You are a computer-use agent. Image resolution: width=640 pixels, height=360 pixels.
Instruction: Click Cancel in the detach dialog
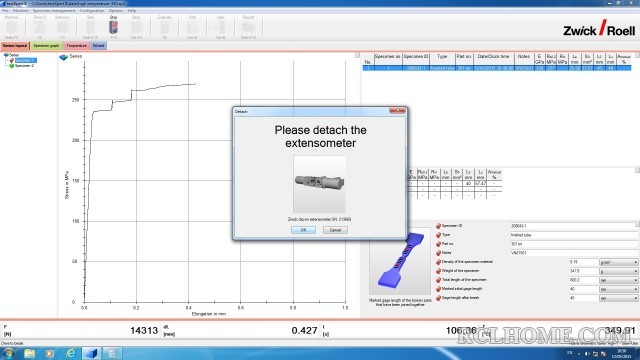335,230
